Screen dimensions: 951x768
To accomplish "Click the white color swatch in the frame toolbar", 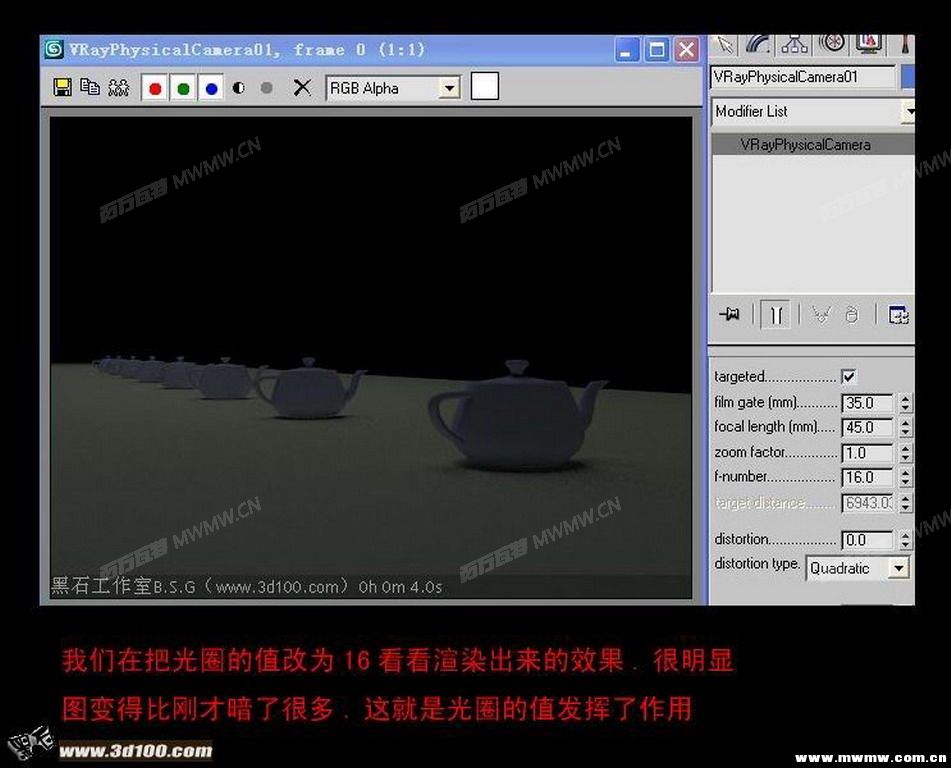I will (x=485, y=86).
